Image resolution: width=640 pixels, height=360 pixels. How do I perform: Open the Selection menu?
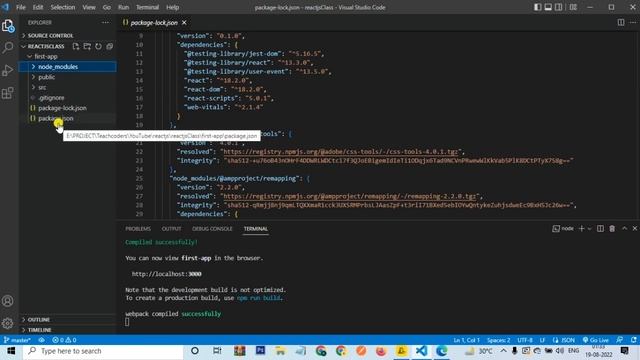pyautogui.click(x=62, y=7)
